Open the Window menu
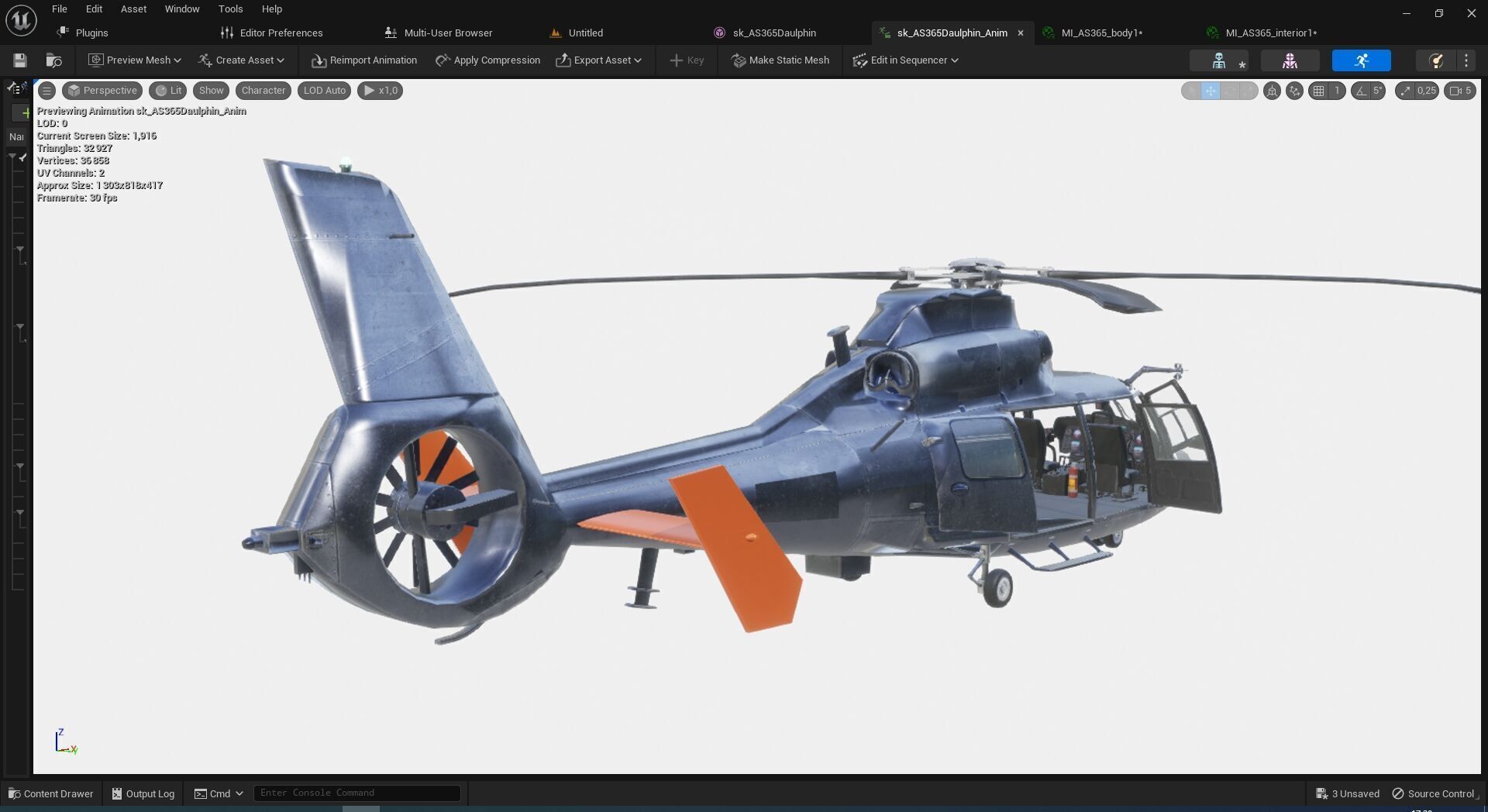This screenshot has height=812, width=1488. pos(182,9)
